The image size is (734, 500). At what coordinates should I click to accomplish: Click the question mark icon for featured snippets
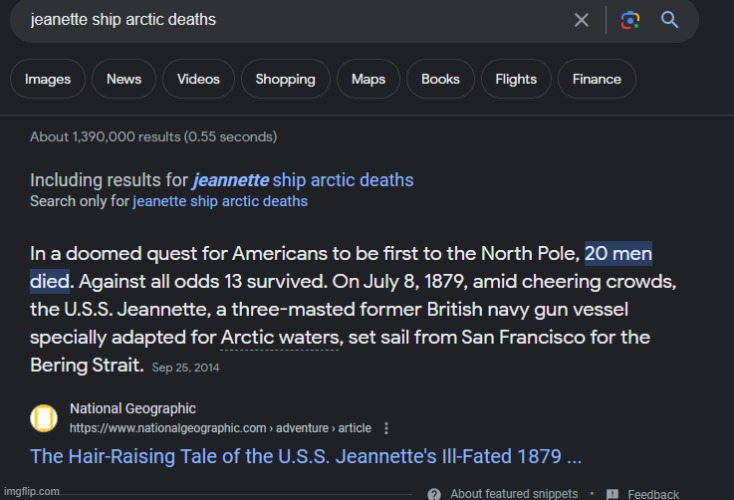point(434,494)
